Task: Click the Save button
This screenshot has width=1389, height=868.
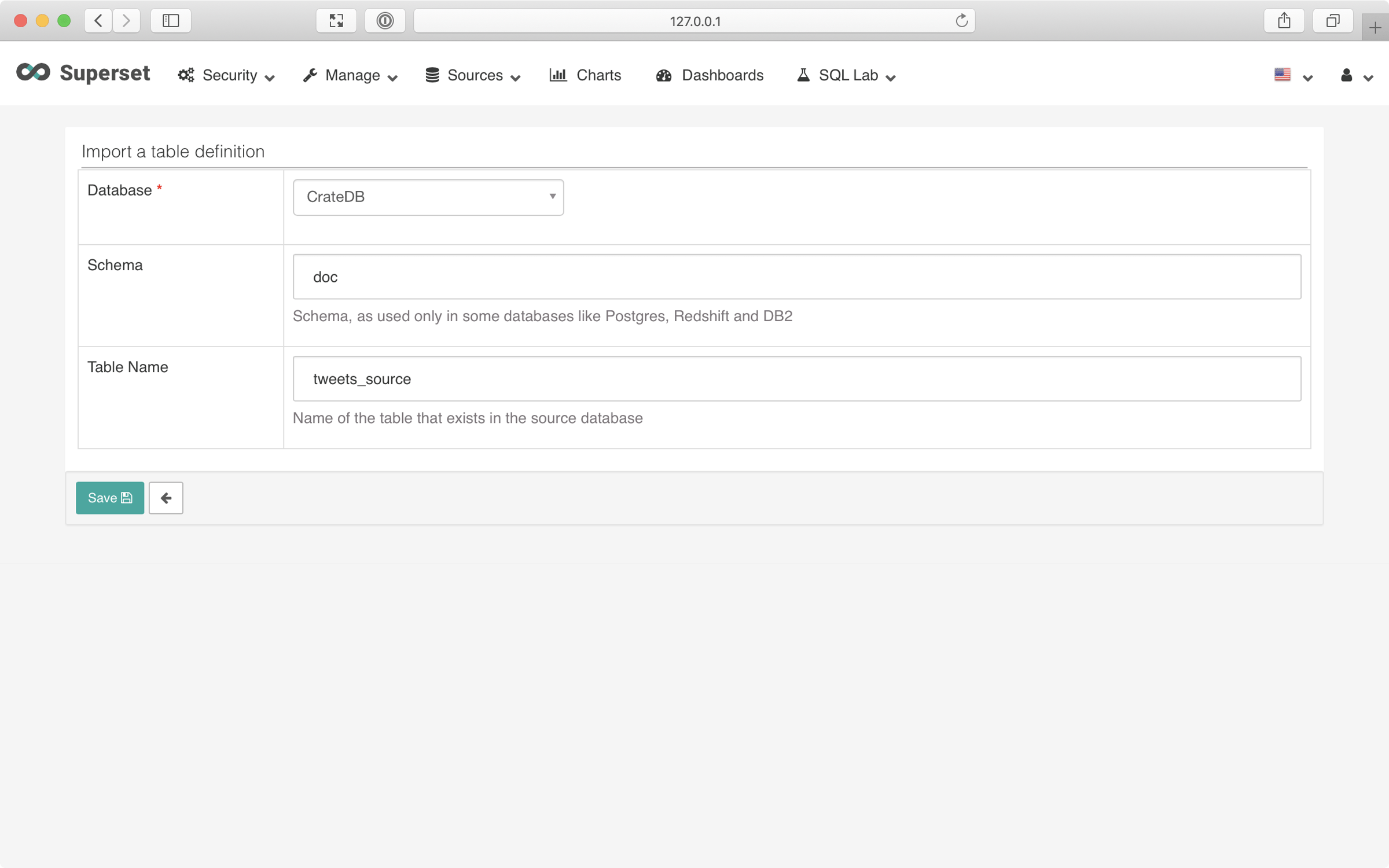Action: point(109,497)
